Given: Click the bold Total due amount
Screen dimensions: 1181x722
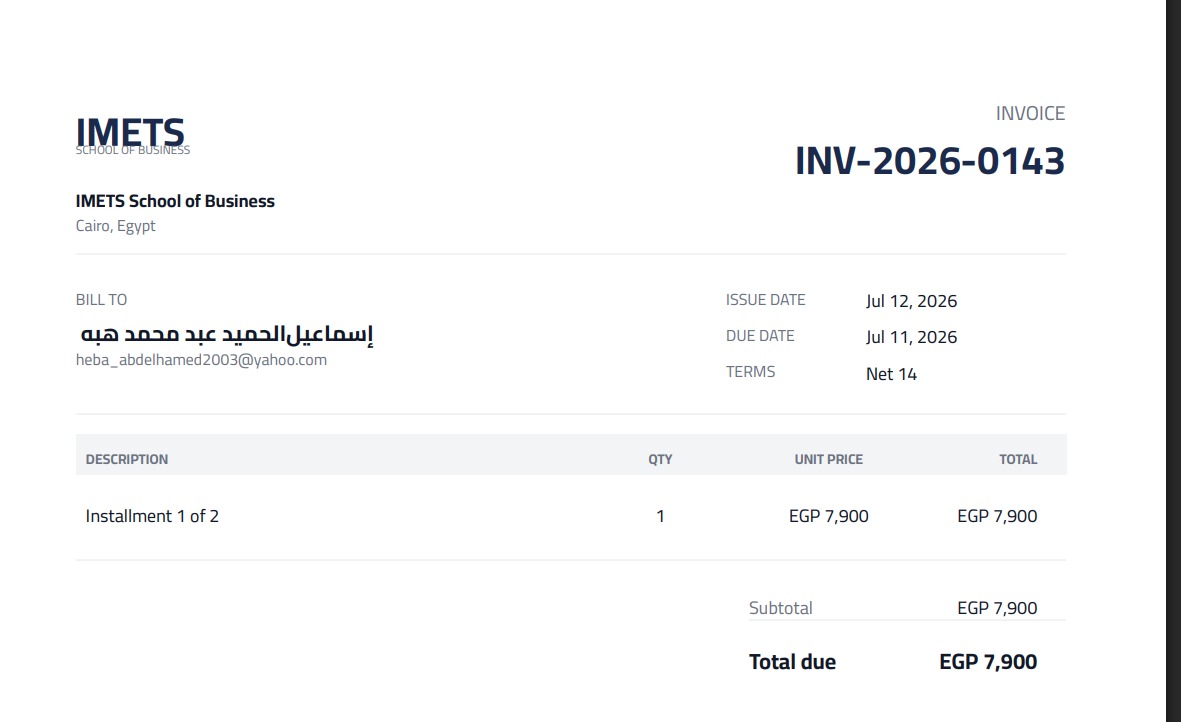Looking at the screenshot, I should (x=988, y=662).
